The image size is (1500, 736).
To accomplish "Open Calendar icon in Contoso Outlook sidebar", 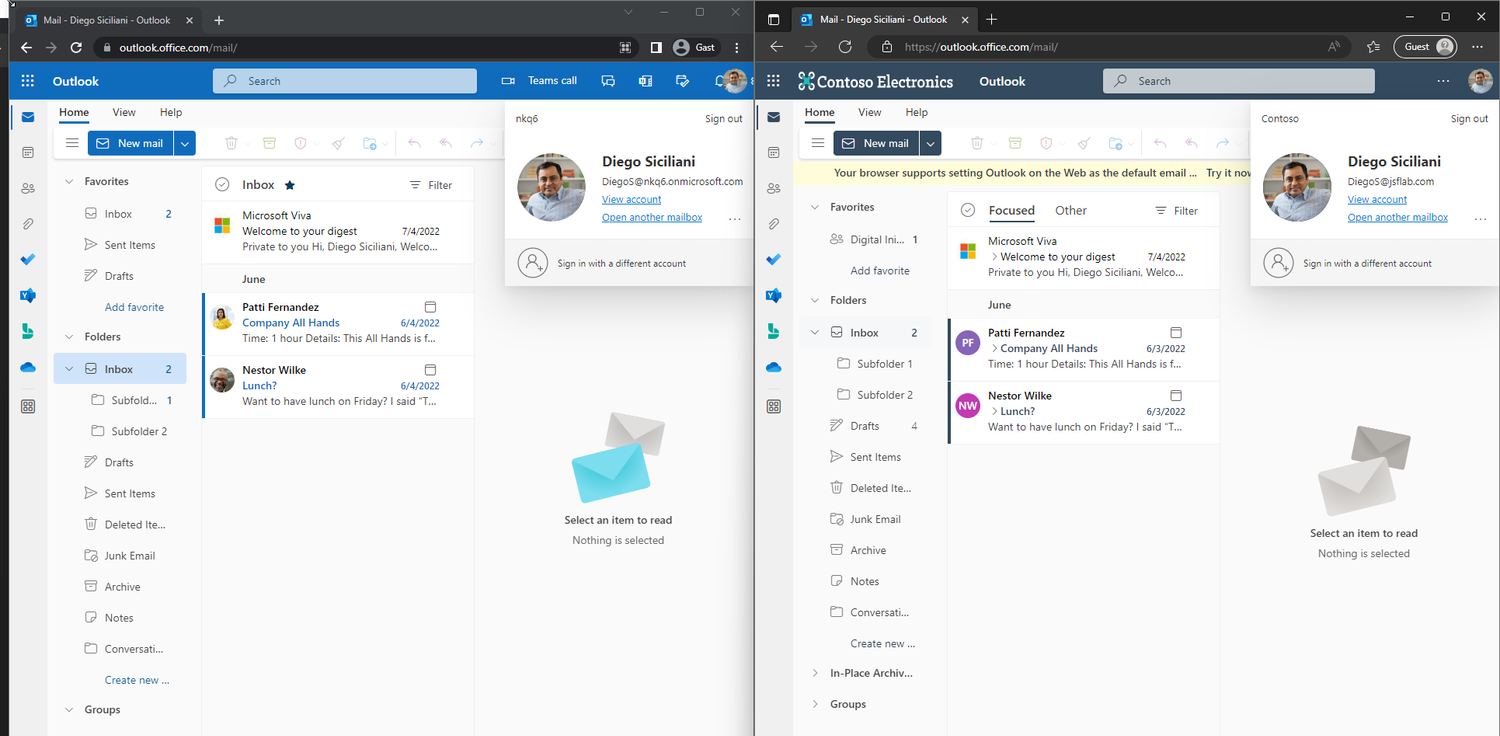I will click(774, 153).
